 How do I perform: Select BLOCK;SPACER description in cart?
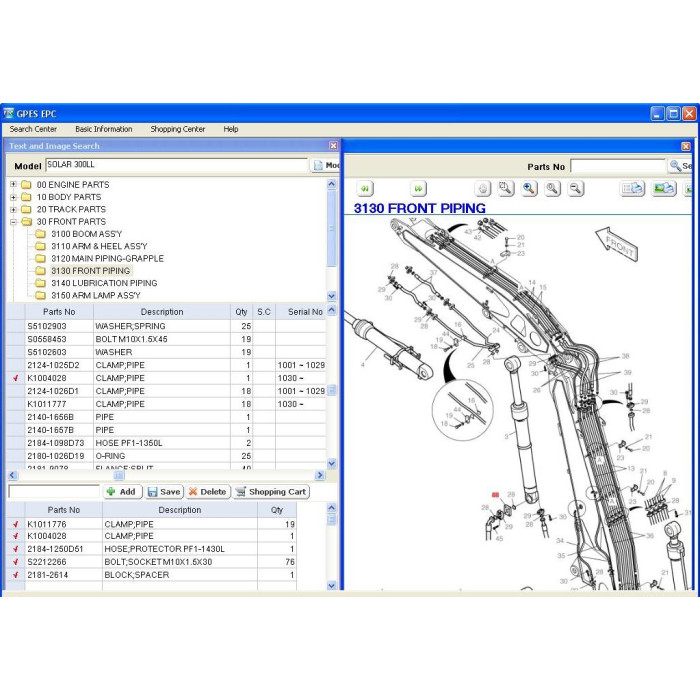137,575
